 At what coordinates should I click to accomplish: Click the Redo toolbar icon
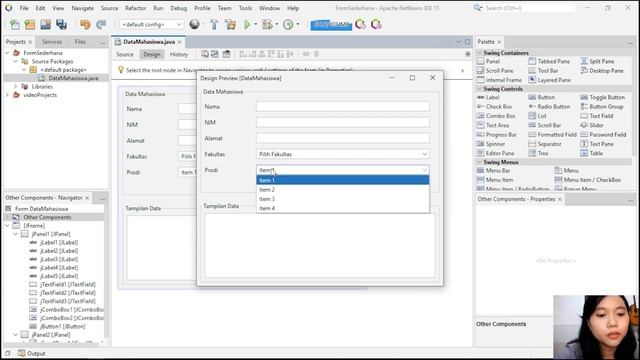pos(101,24)
